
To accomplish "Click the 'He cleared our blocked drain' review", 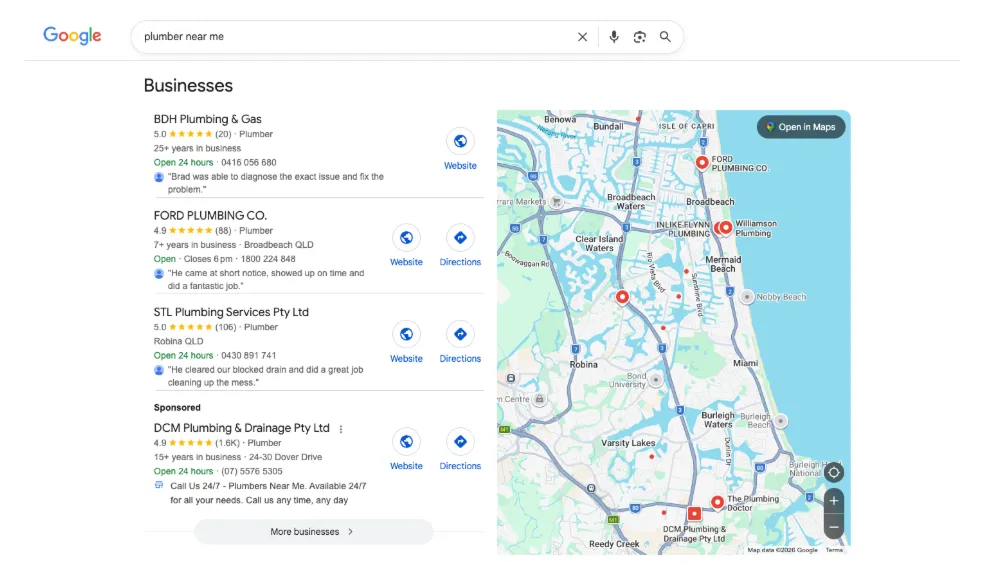I will 265,376.
